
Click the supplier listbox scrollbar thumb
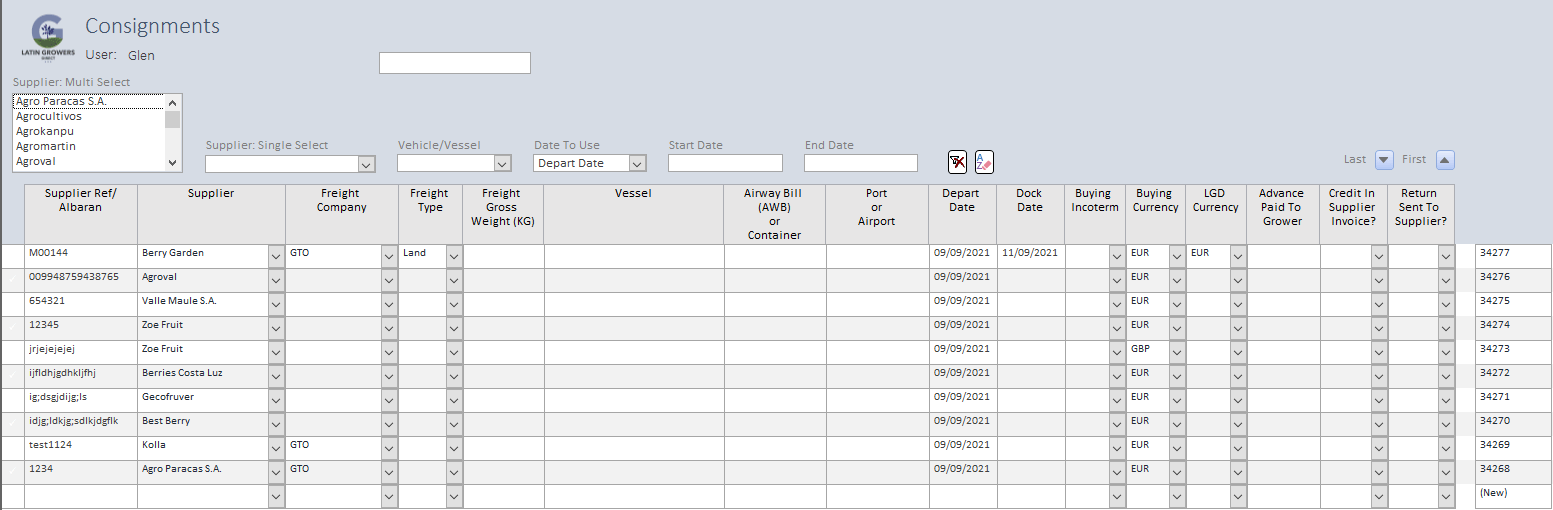173,119
